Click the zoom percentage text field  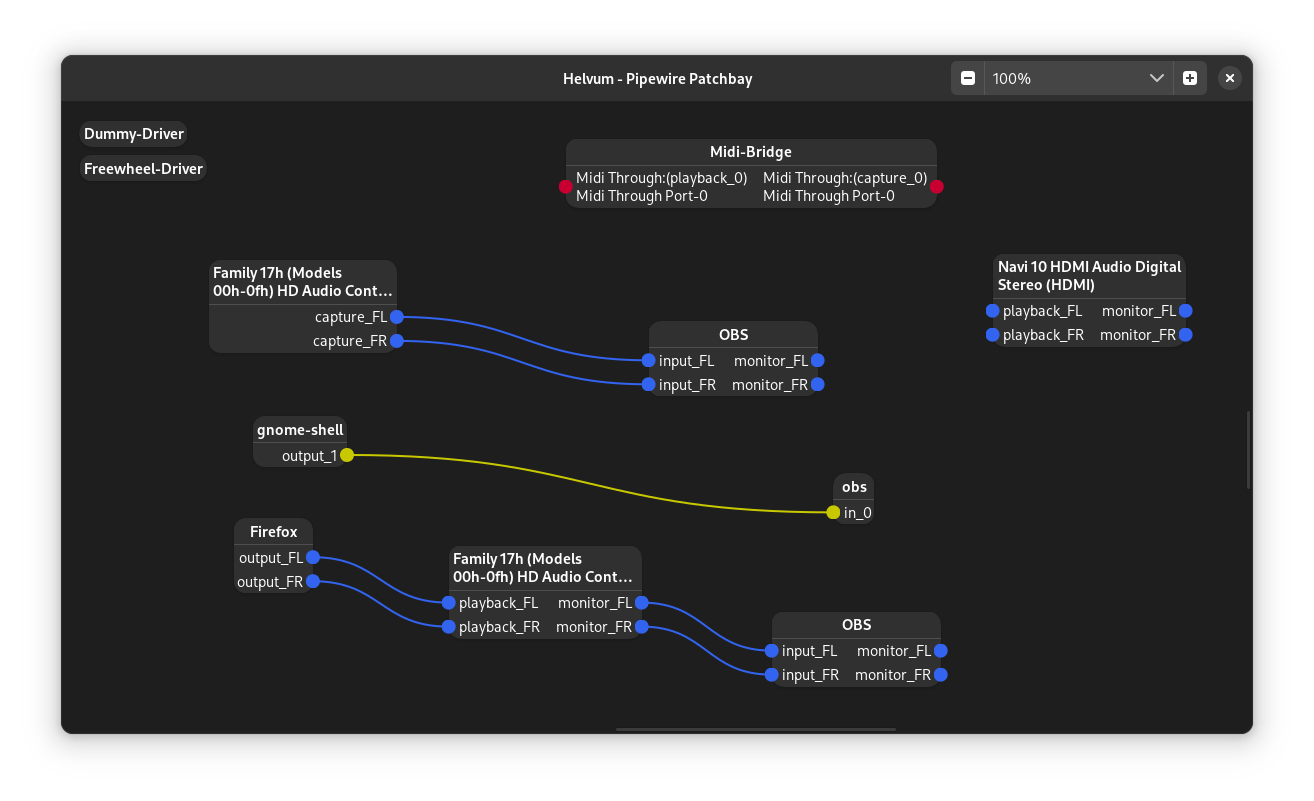(1060, 78)
